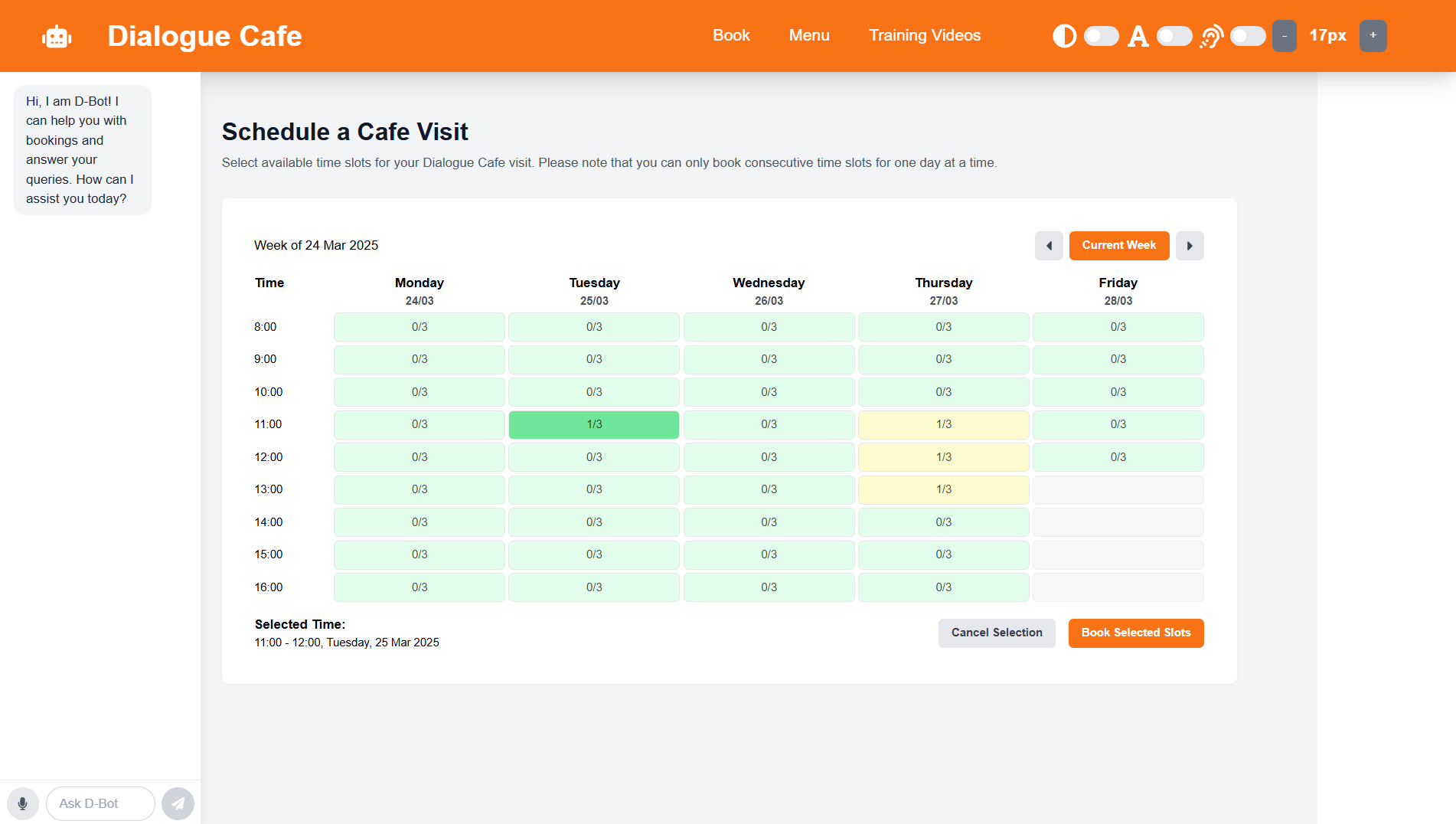
Task: Enable the font style toggle switch
Action: 1174,36
